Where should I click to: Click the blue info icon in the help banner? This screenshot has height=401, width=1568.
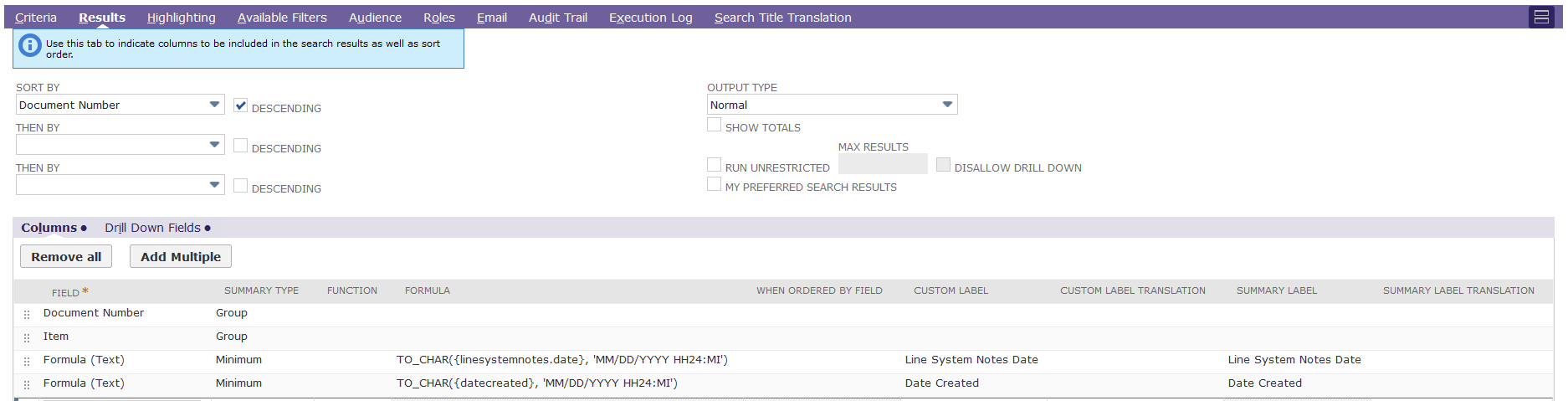coord(29,46)
